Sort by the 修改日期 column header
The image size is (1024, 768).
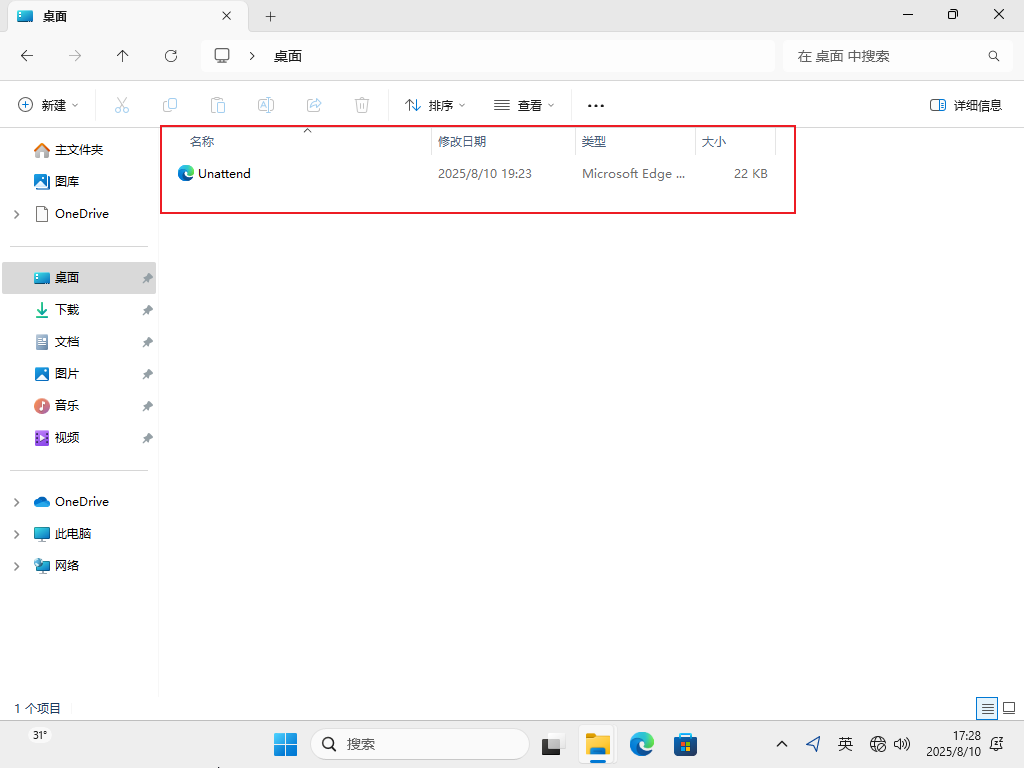pyautogui.click(x=462, y=142)
